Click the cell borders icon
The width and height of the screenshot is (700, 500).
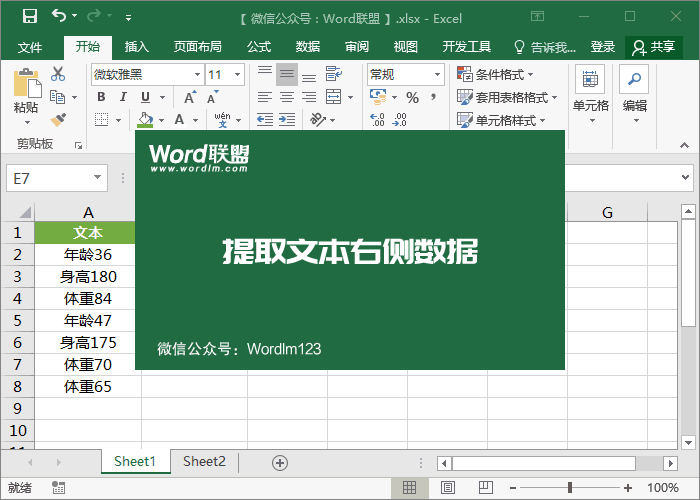coord(102,120)
